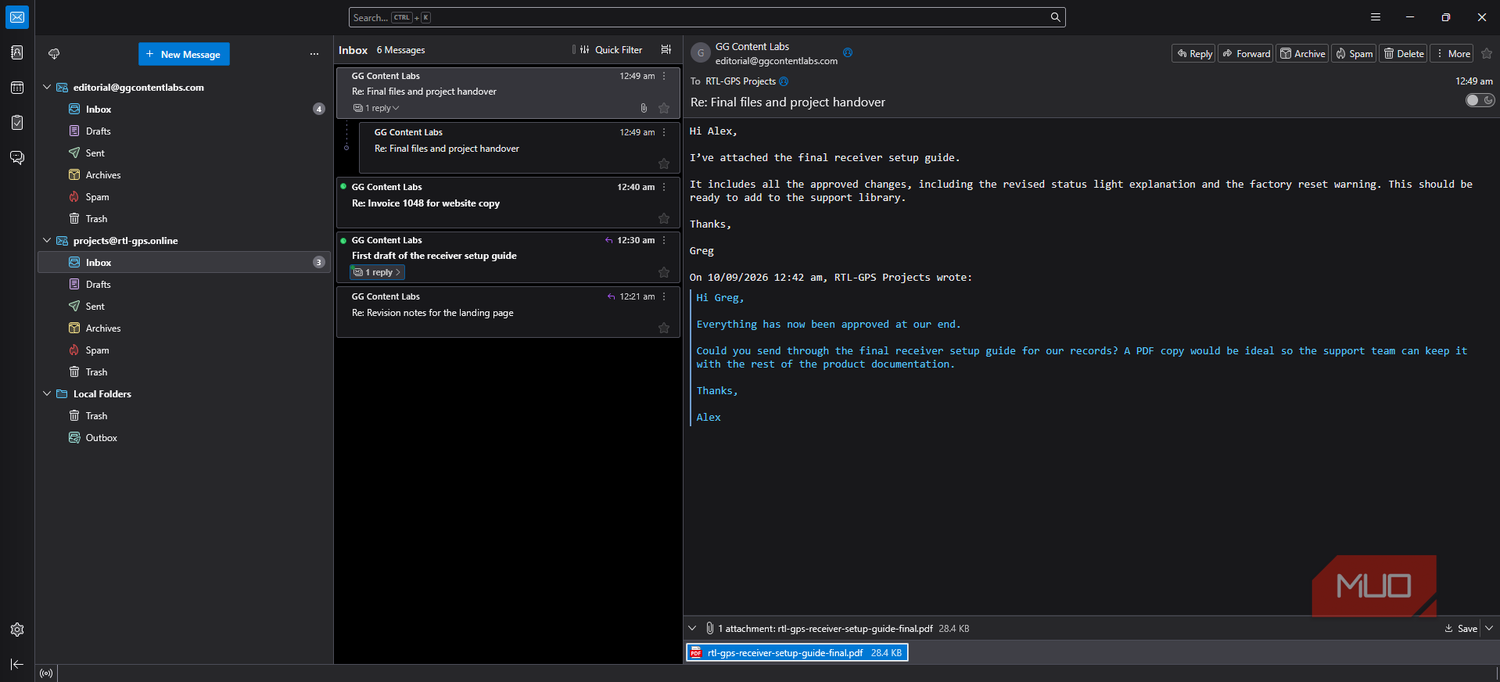Select the Revision notes for landing page message
This screenshot has width=1500, height=682.
click(508, 312)
